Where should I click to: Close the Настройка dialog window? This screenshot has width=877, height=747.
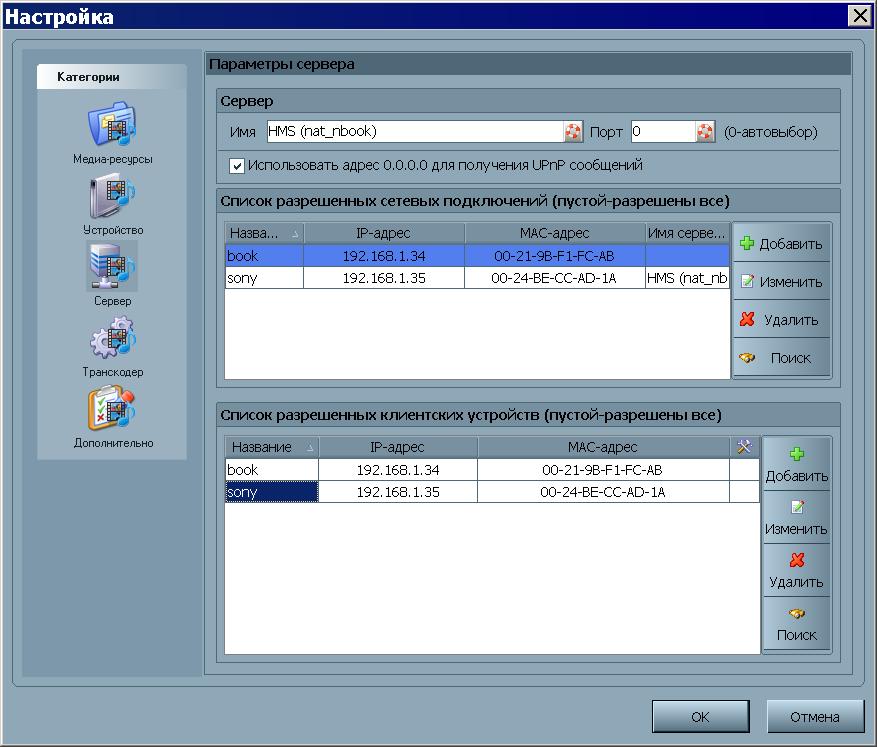tap(860, 16)
